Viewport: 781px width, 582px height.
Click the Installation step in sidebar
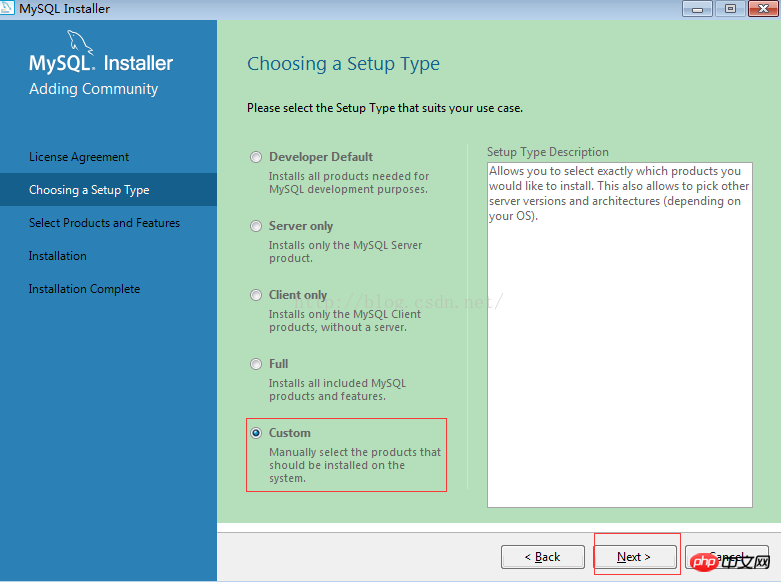(57, 256)
